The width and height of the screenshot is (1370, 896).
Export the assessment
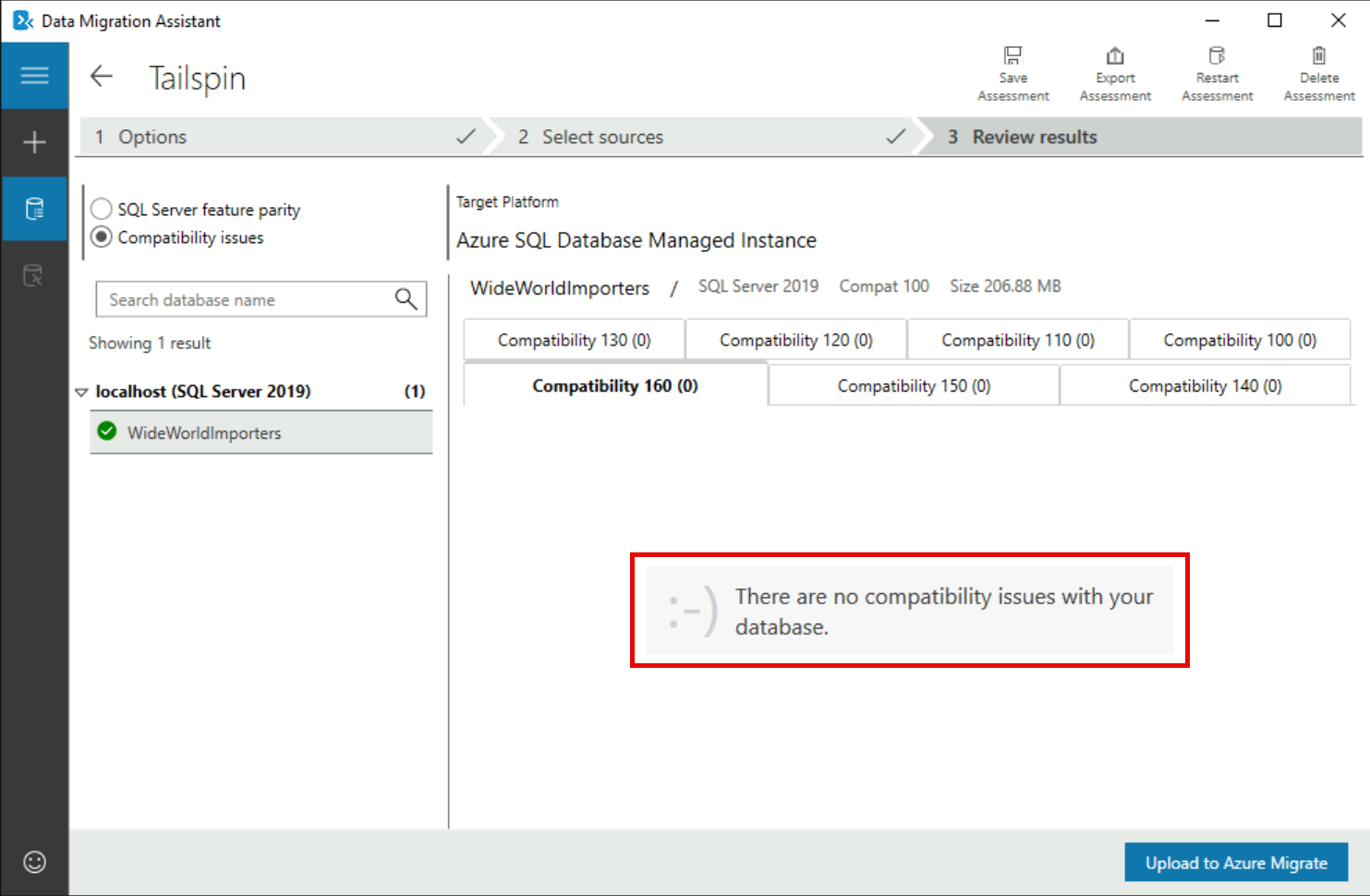pos(1115,74)
